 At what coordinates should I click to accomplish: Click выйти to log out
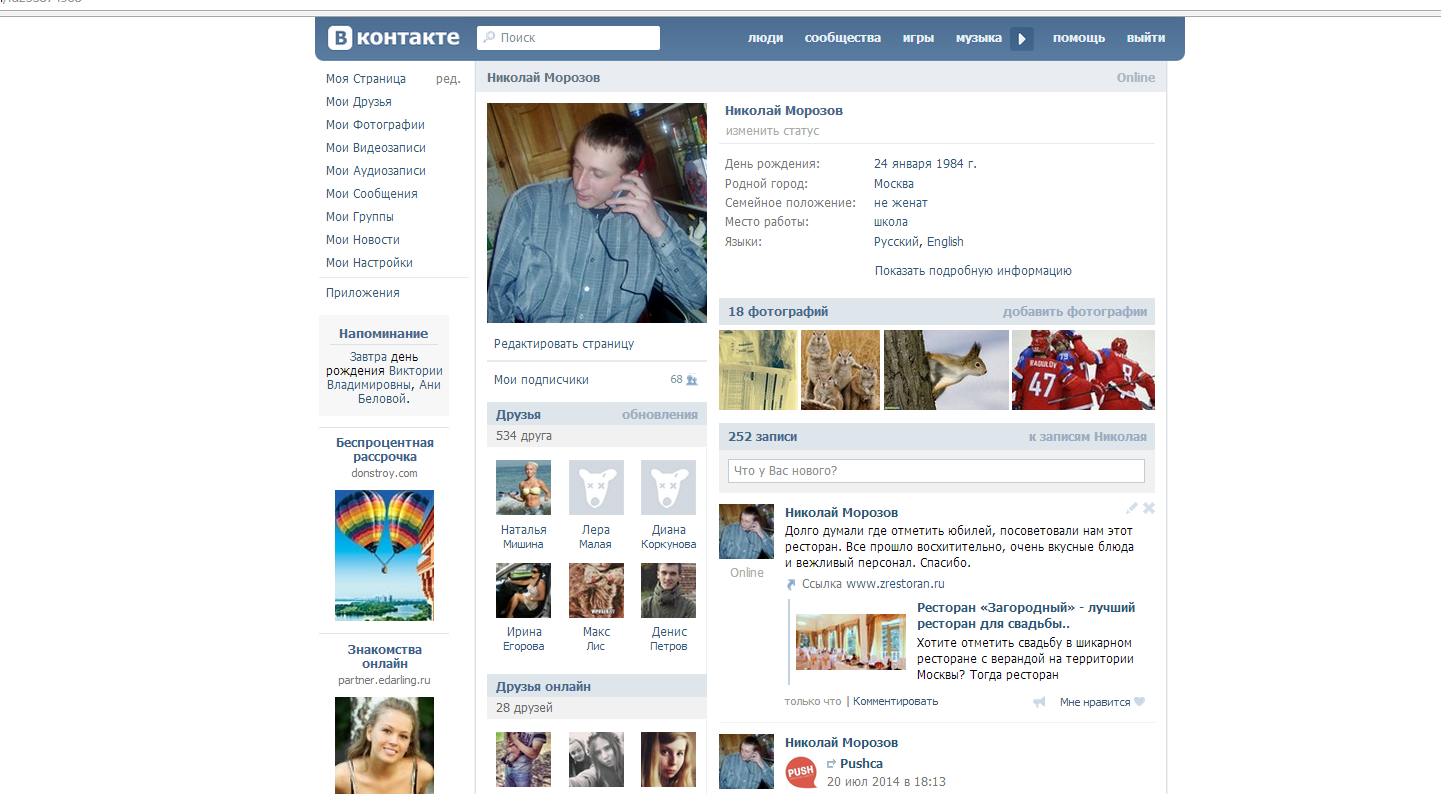[x=1146, y=38]
